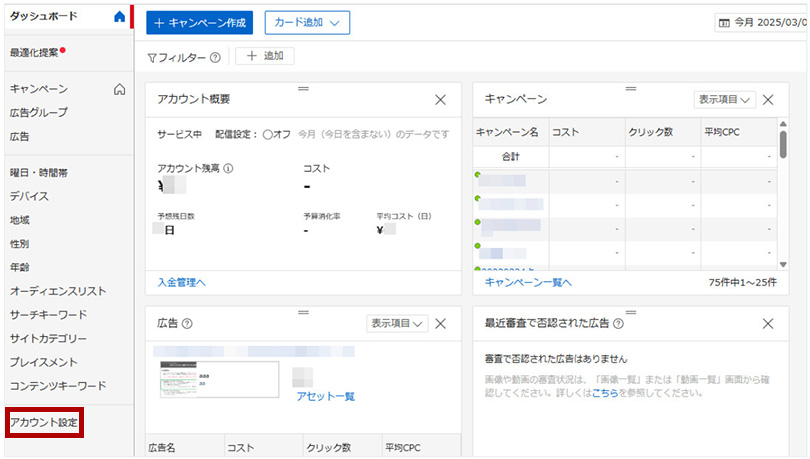Click the info icon beside アカウント残高
This screenshot has width=810, height=459.
click(228, 168)
